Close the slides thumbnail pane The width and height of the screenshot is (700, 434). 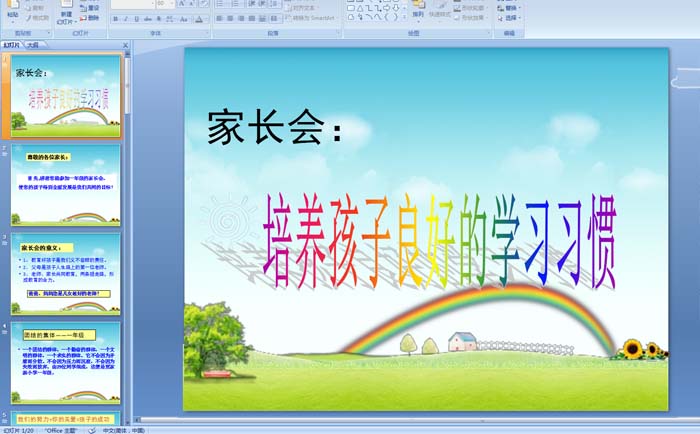point(125,45)
